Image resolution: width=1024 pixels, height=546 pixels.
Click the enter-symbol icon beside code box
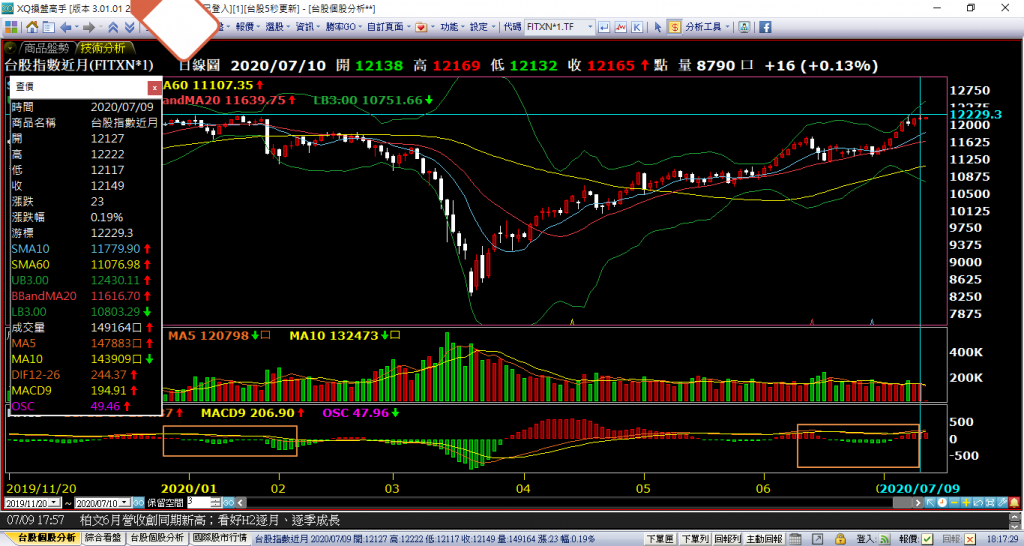[x=604, y=27]
